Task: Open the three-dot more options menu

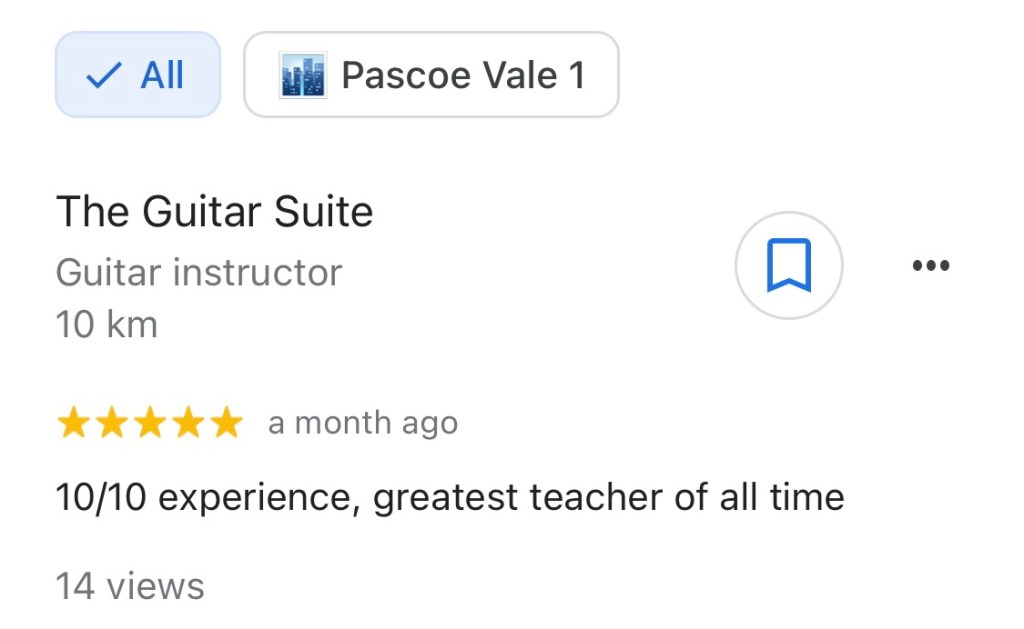Action: [931, 266]
